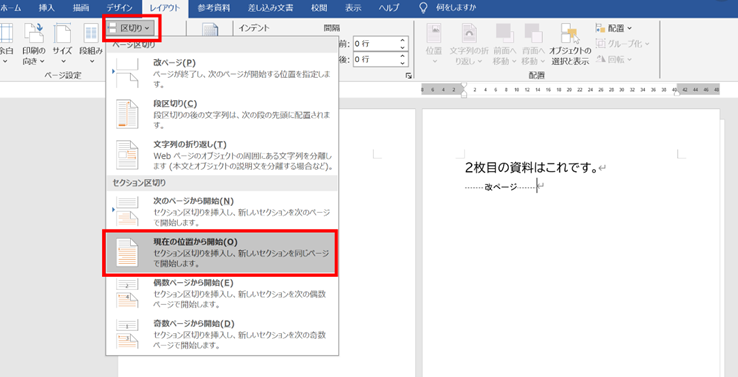Open the 回転 rotate dropdown

pyautogui.click(x=614, y=59)
